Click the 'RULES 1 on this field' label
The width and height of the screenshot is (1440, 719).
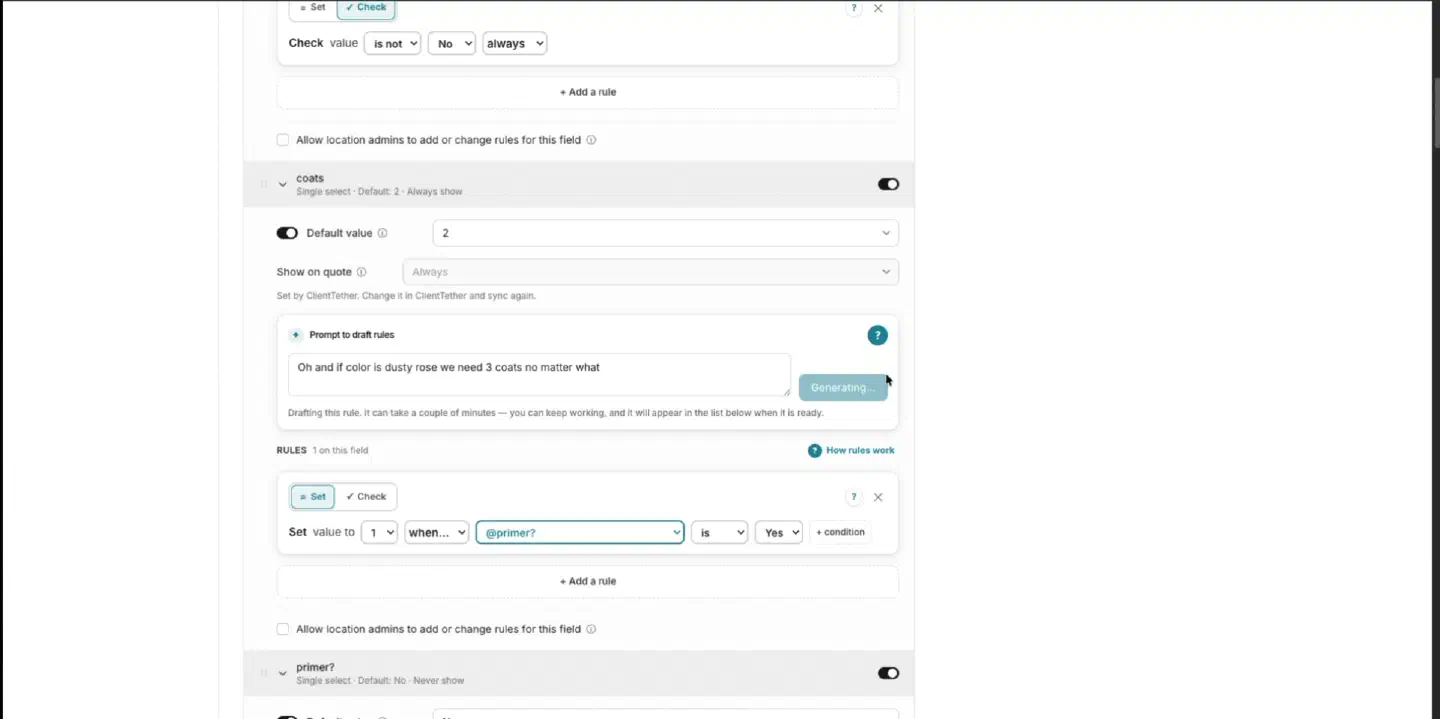pos(323,451)
